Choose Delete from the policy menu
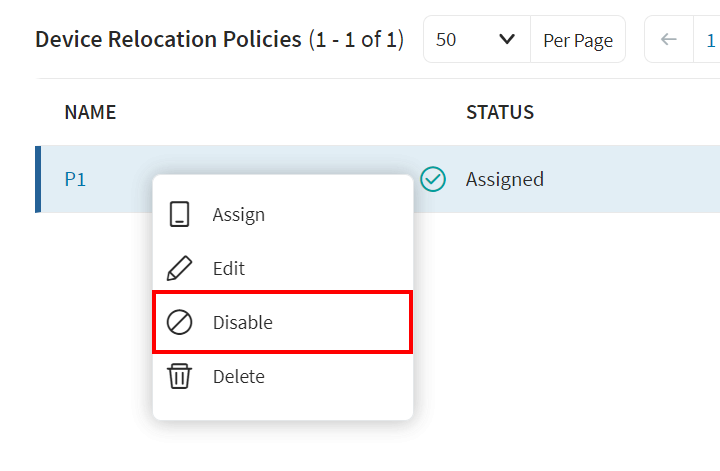Screen dimensions: 720x471 pos(239,377)
